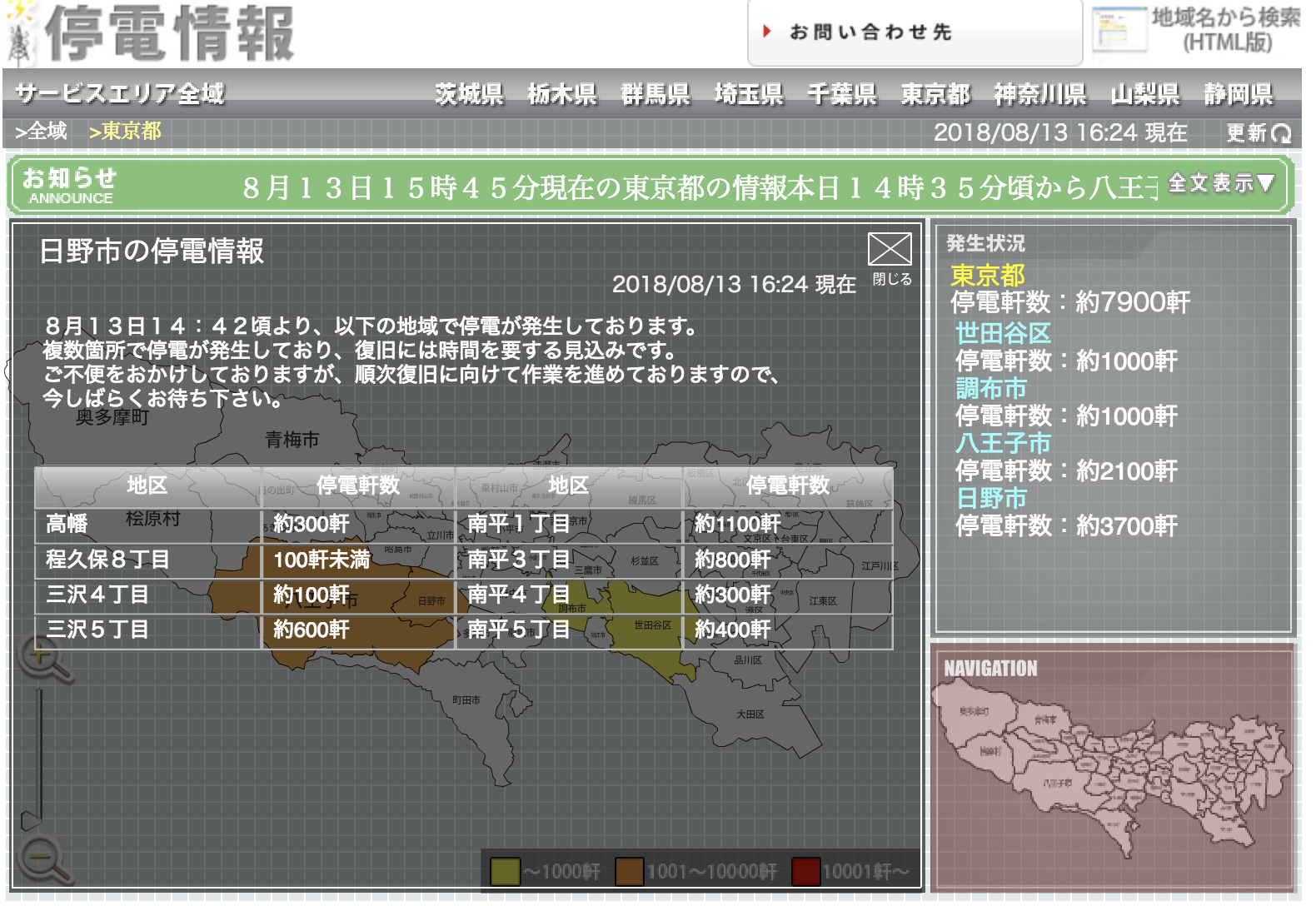This screenshot has width=1316, height=906.
Task: Click the 更新 refresh icon
Action: [1258, 132]
